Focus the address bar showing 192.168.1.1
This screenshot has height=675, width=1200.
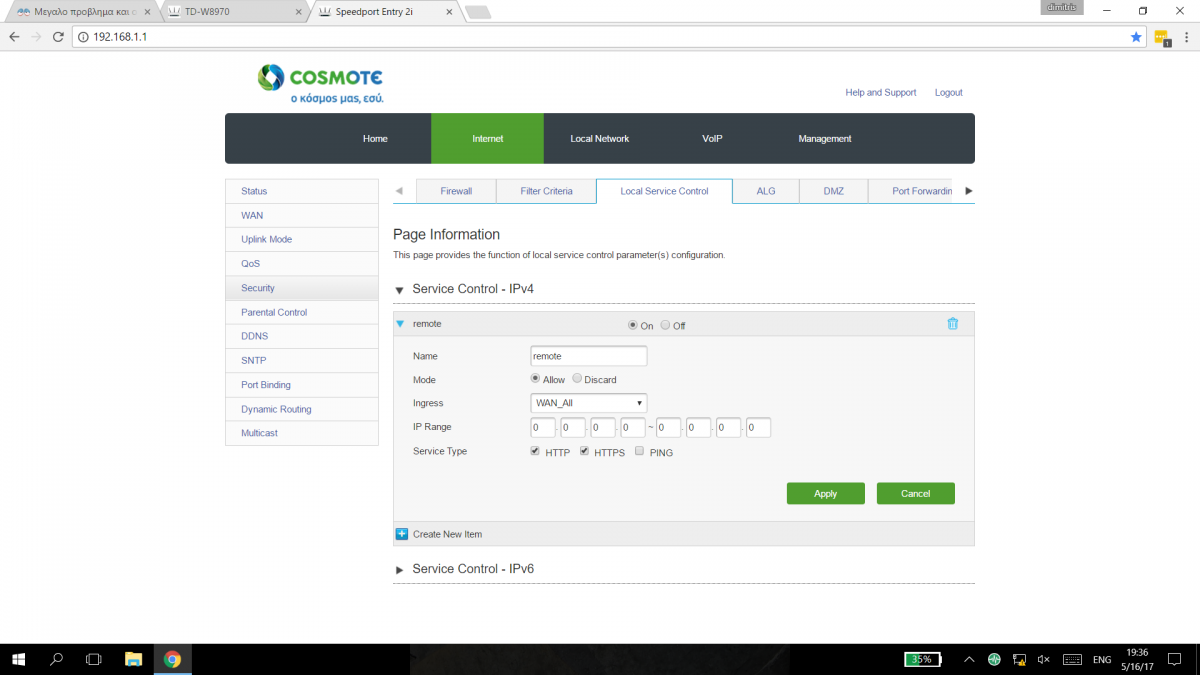point(600,37)
